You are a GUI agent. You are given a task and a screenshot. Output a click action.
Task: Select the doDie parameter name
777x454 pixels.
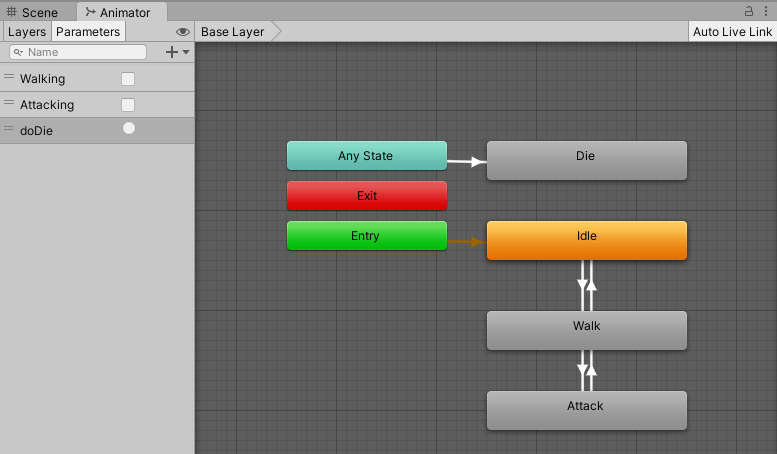pos(36,130)
